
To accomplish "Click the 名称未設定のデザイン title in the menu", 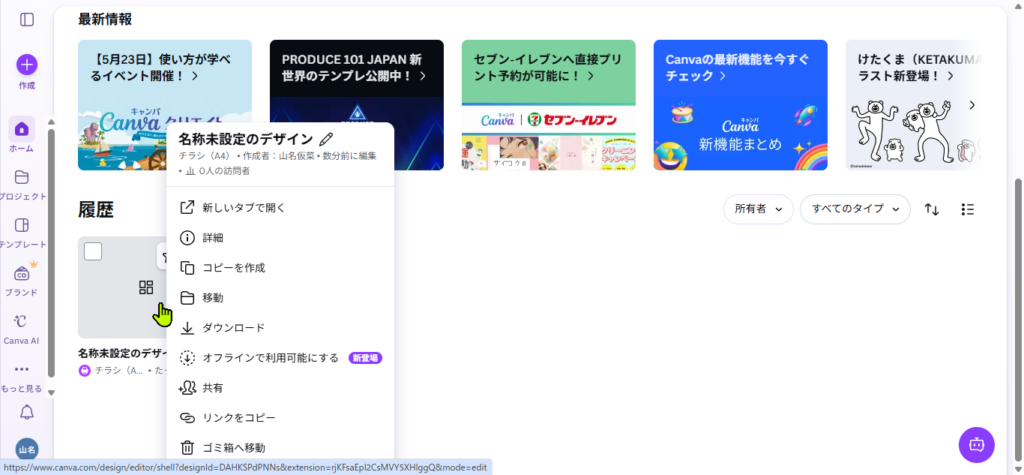I will coord(246,139).
